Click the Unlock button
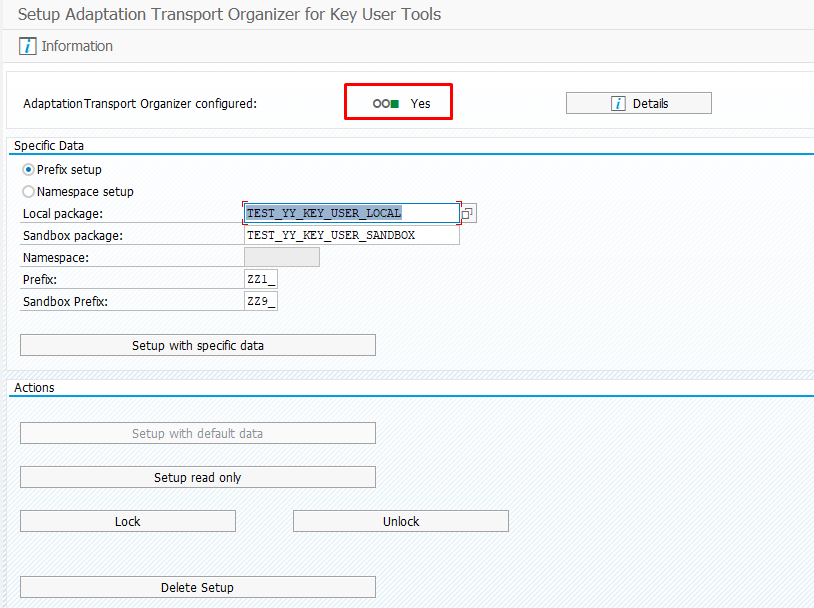The height and width of the screenshot is (608, 814). (401, 521)
